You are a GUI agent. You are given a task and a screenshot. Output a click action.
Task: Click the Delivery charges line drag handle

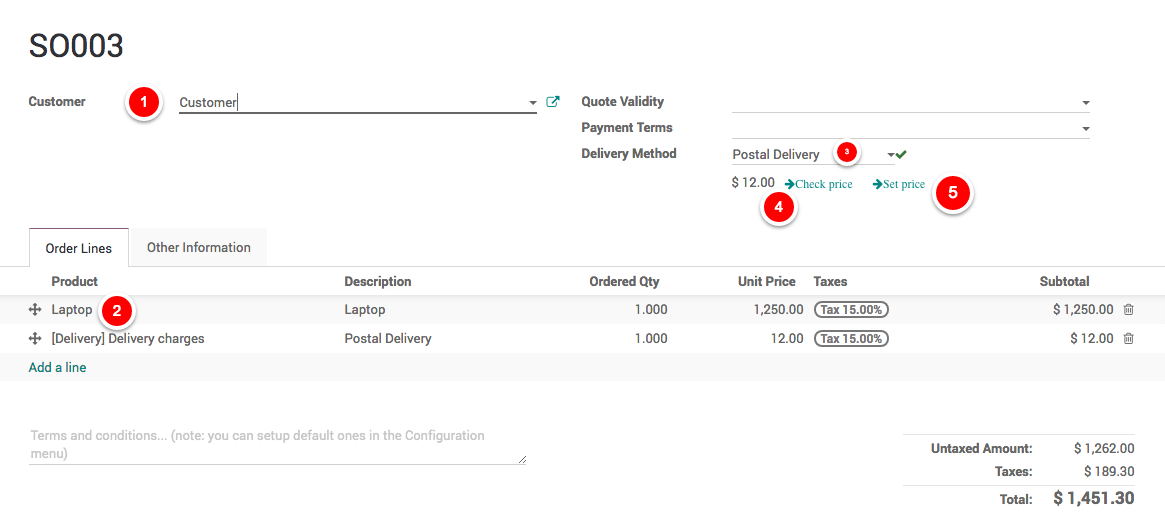click(x=35, y=339)
